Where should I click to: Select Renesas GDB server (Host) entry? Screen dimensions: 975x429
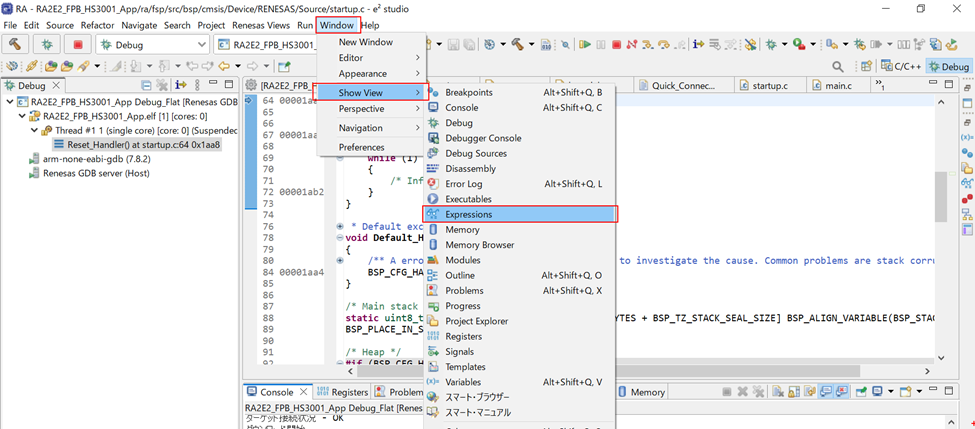click(x=90, y=173)
